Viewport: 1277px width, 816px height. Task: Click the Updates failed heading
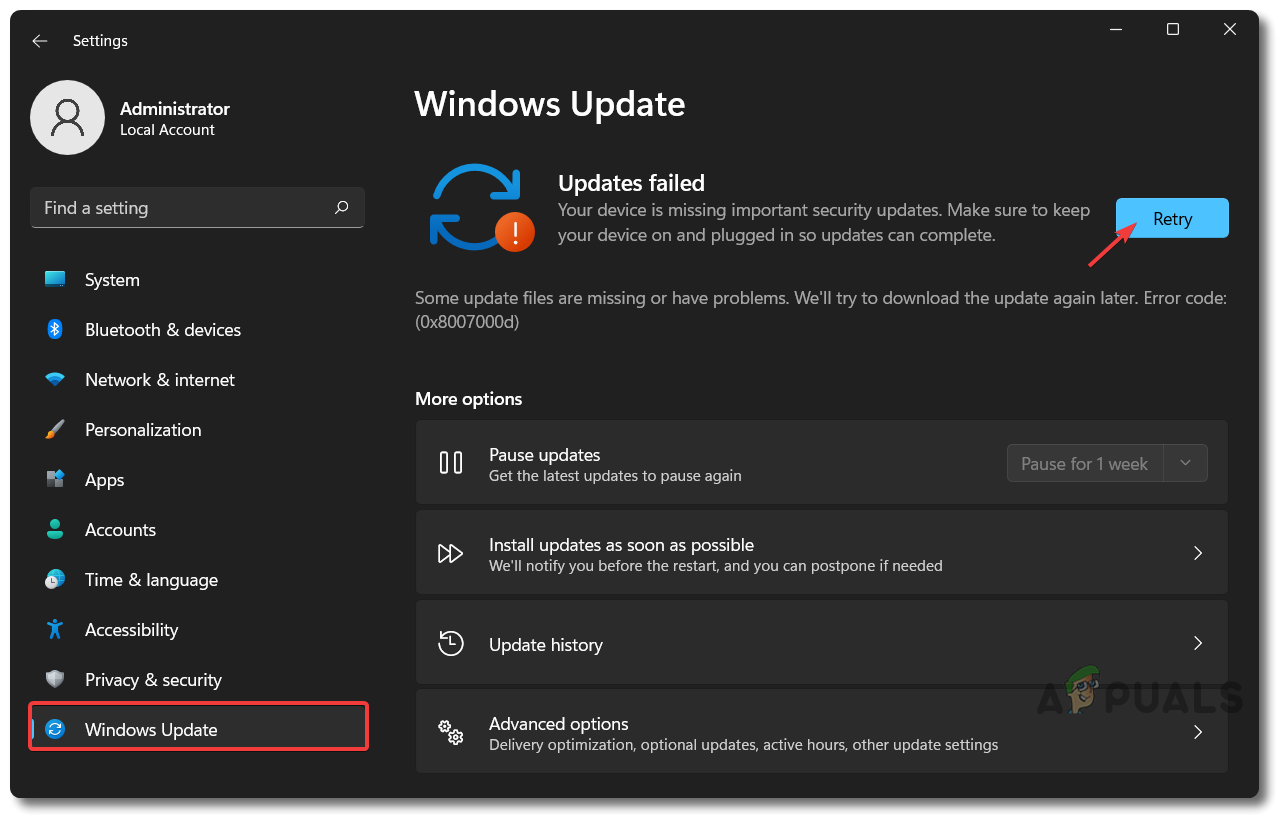(631, 183)
